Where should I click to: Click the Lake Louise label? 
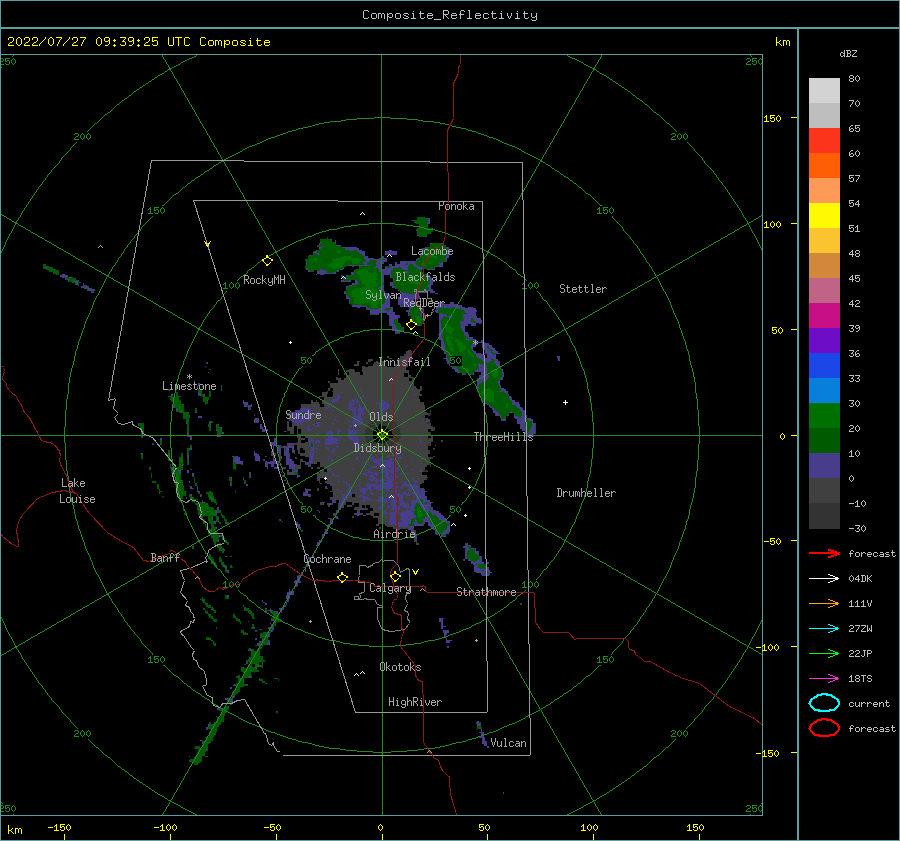click(x=77, y=491)
